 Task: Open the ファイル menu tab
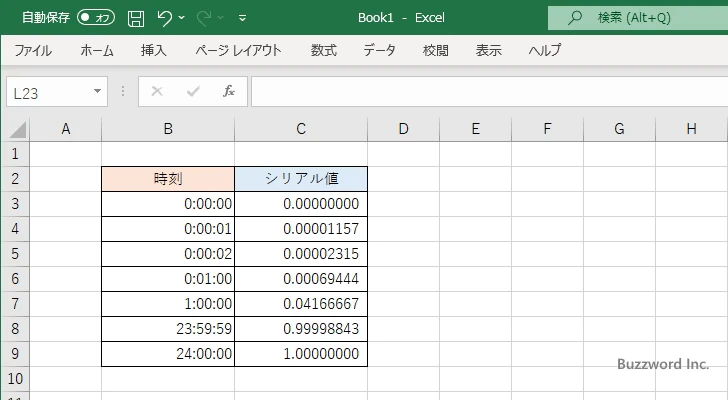(x=33, y=50)
